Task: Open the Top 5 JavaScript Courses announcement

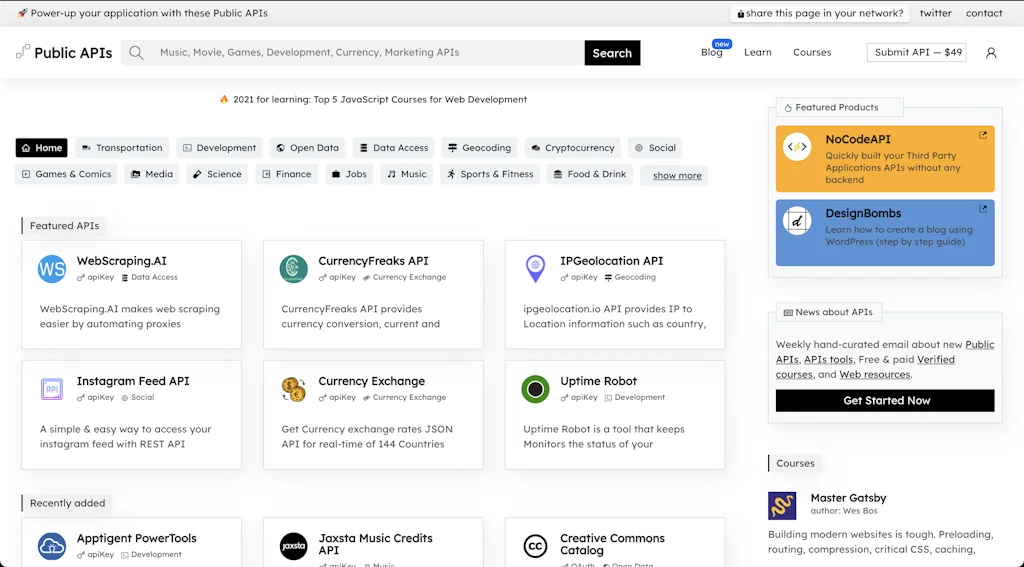Action: click(x=380, y=99)
